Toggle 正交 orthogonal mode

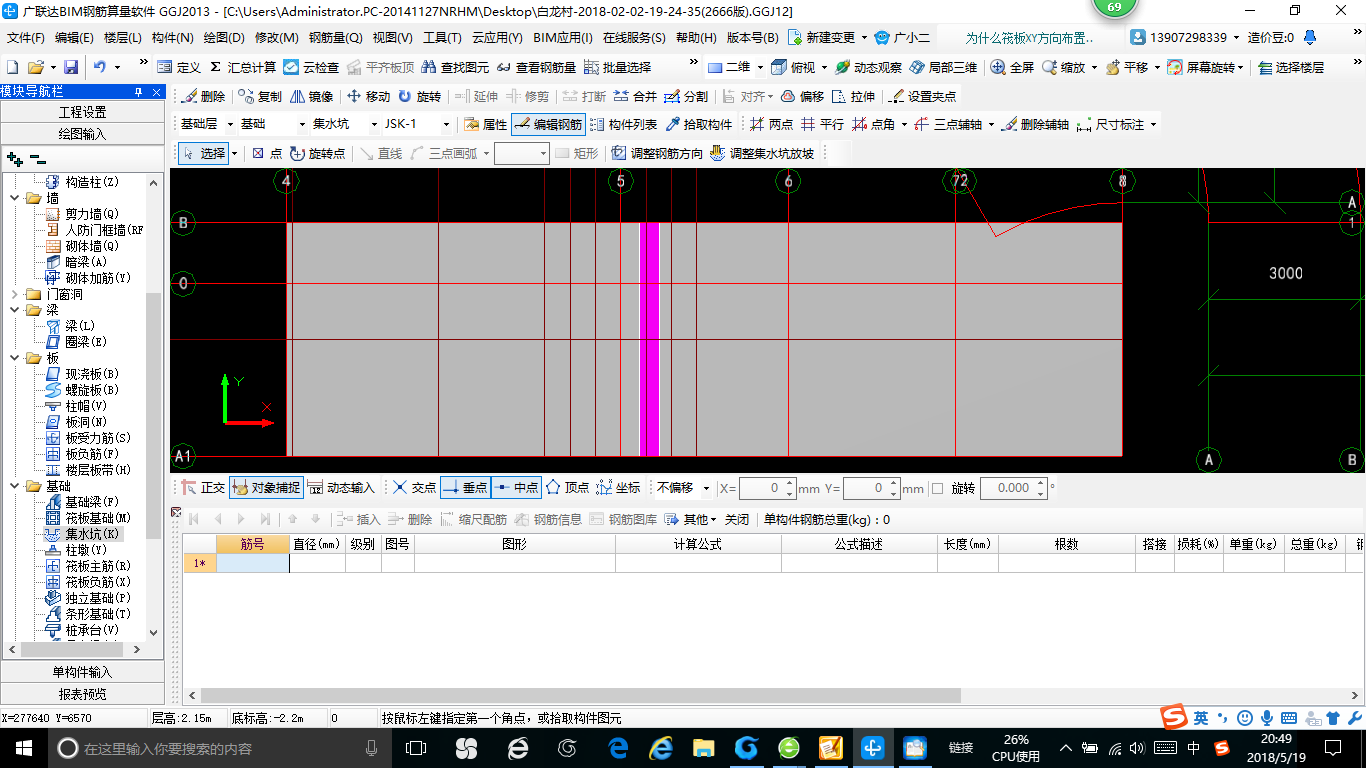(x=204, y=487)
